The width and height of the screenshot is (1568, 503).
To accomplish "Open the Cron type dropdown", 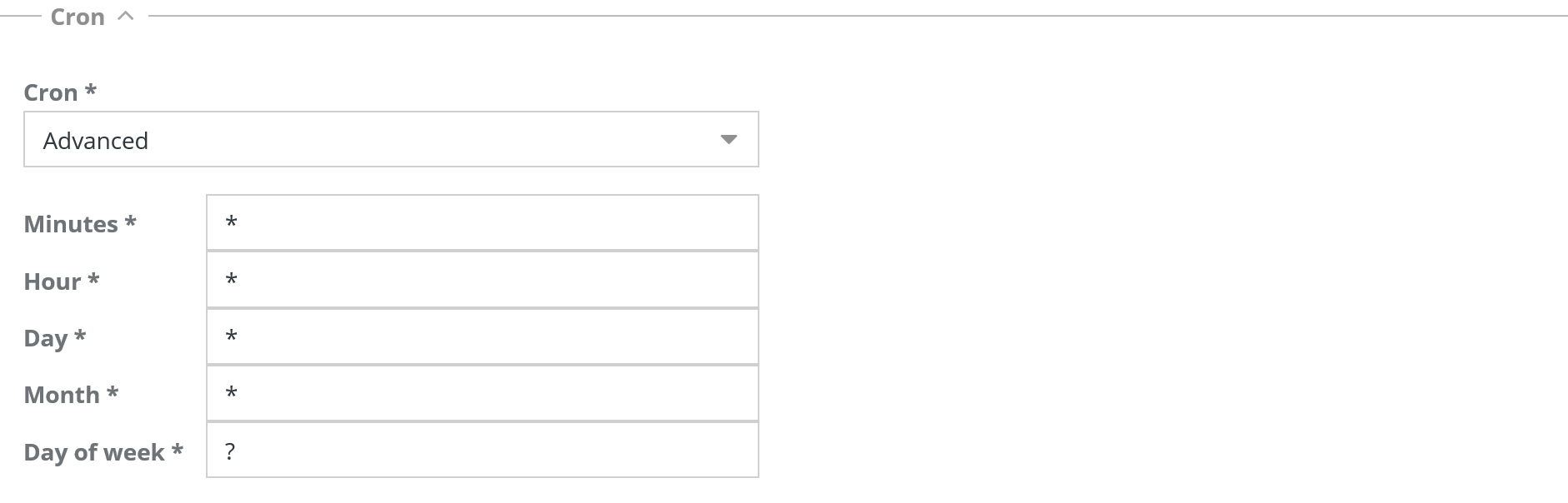I will tap(391, 140).
